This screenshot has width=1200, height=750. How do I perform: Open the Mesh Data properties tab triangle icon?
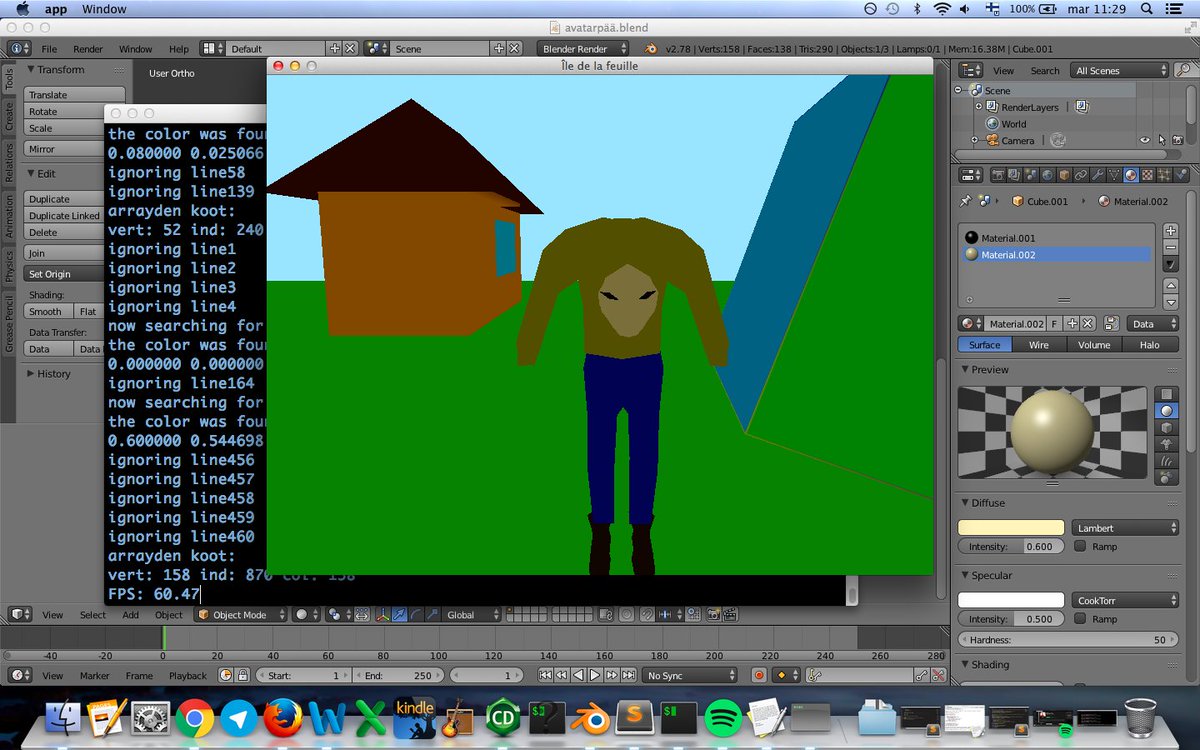pos(1114,175)
